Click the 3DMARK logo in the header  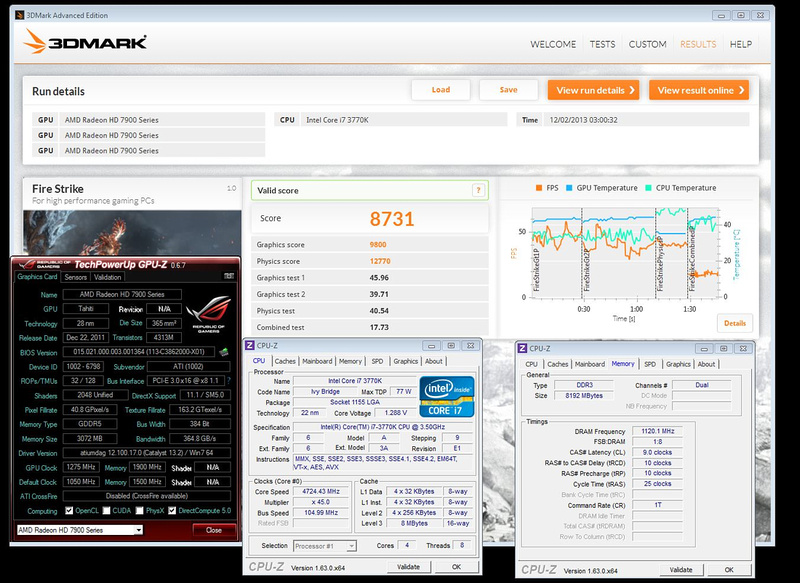(x=85, y=42)
